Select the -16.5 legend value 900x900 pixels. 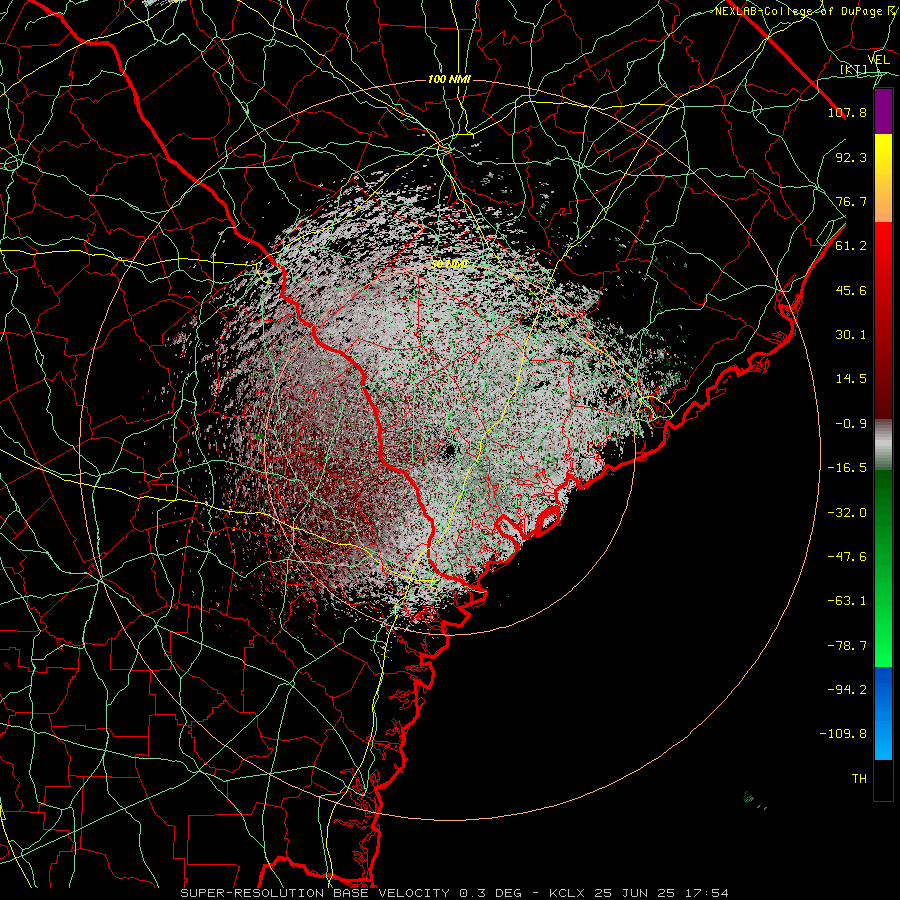point(847,468)
